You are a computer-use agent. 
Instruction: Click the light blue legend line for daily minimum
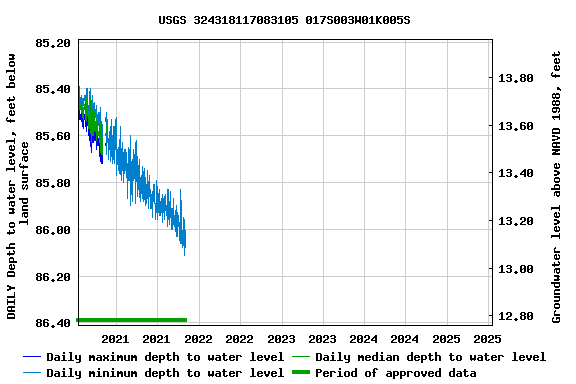click(32, 373)
